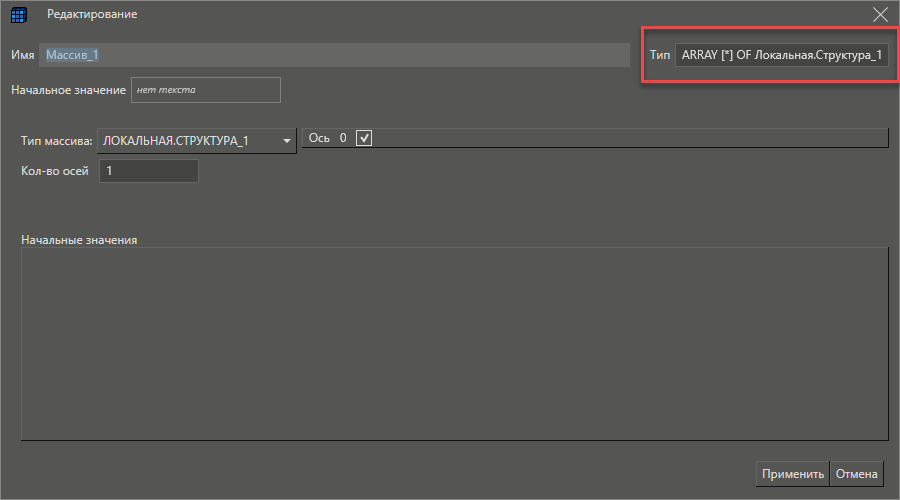
Task: Click the arrow beside ЛОКАЛЬНАЯ.СТРУКТУРА_1
Action: pos(287,141)
